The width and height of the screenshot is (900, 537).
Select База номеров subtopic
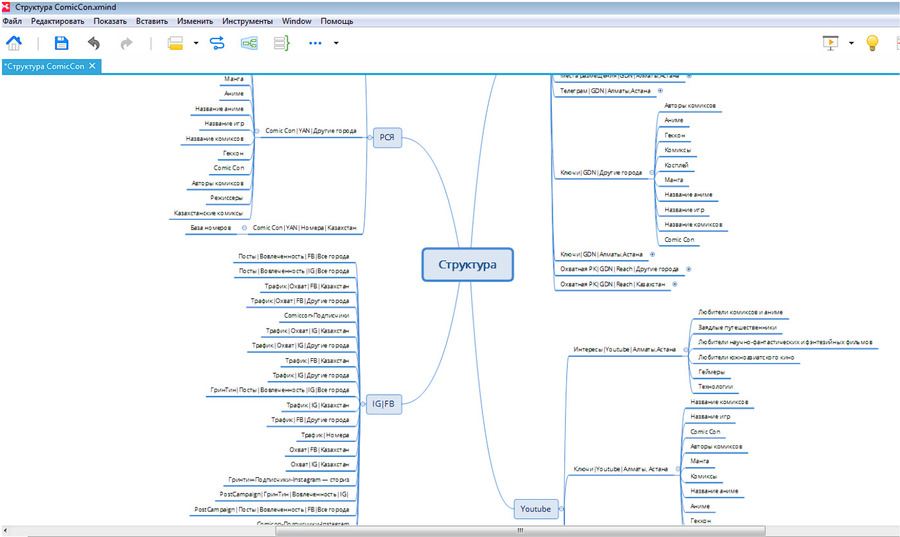pyautogui.click(x=211, y=228)
